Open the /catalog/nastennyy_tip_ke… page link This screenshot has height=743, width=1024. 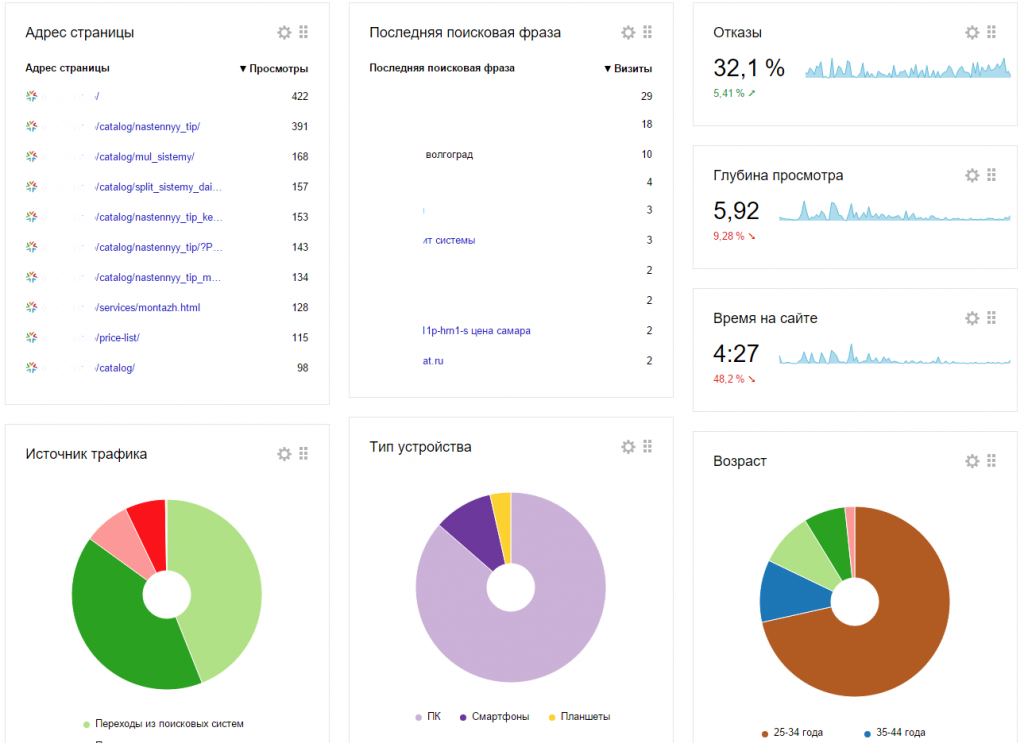[x=159, y=217]
